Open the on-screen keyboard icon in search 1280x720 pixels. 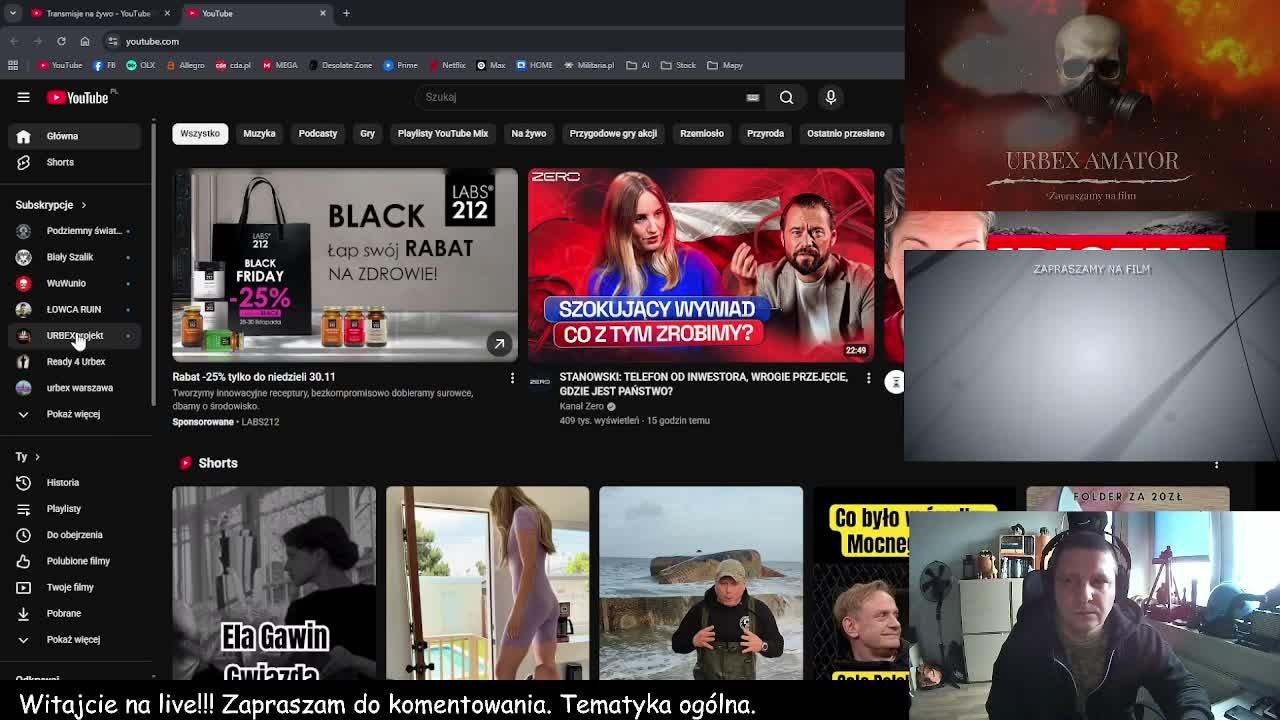[x=752, y=98]
